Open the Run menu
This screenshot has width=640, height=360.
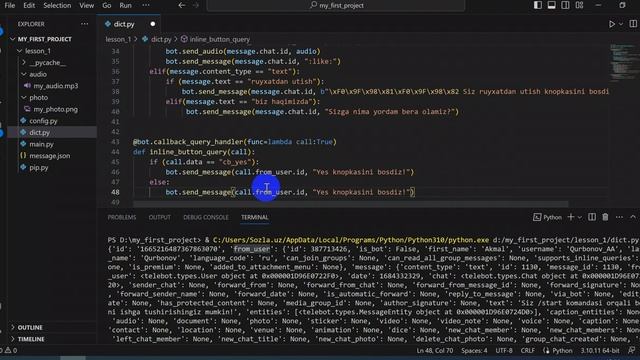point(125,5)
